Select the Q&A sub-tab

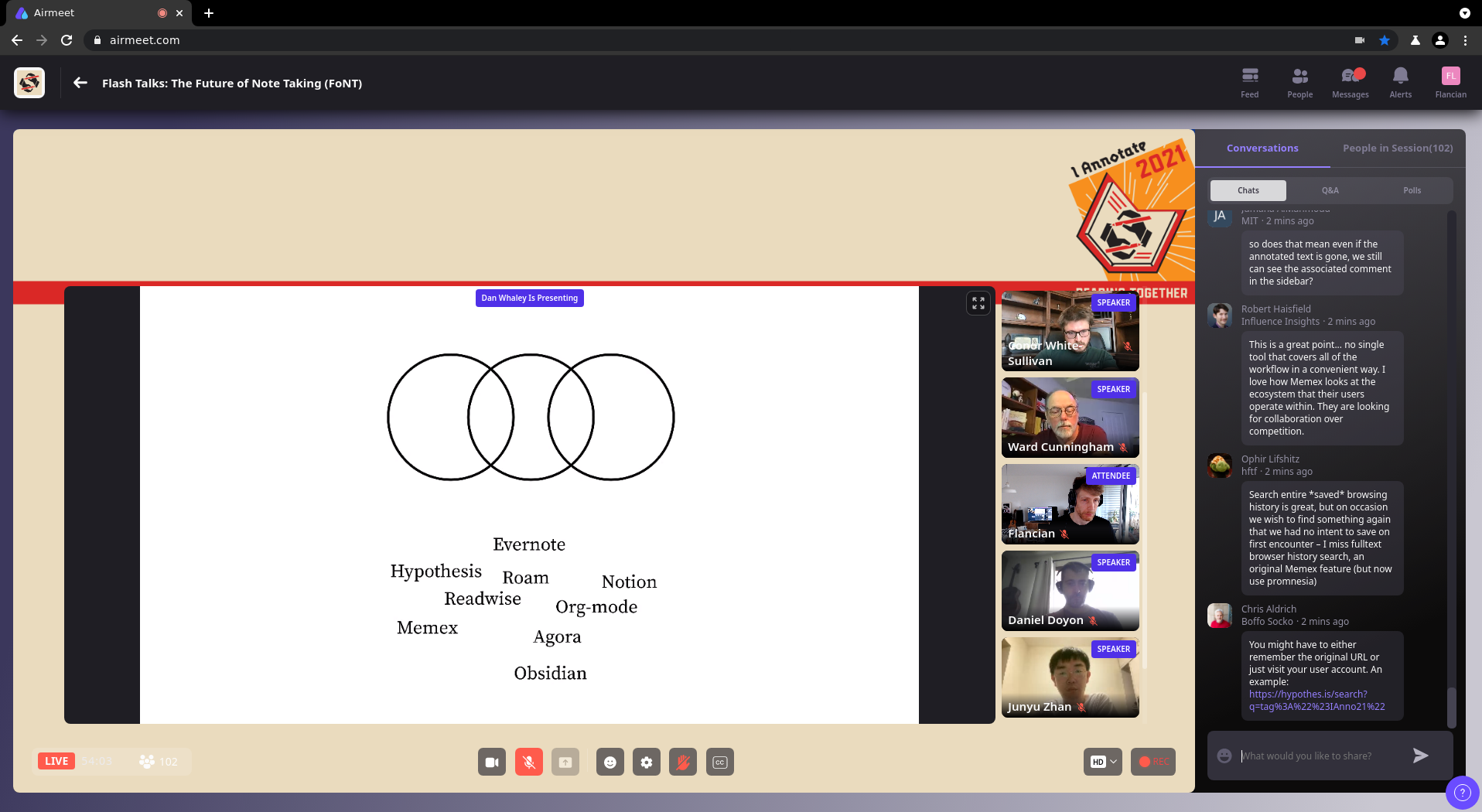tap(1330, 190)
